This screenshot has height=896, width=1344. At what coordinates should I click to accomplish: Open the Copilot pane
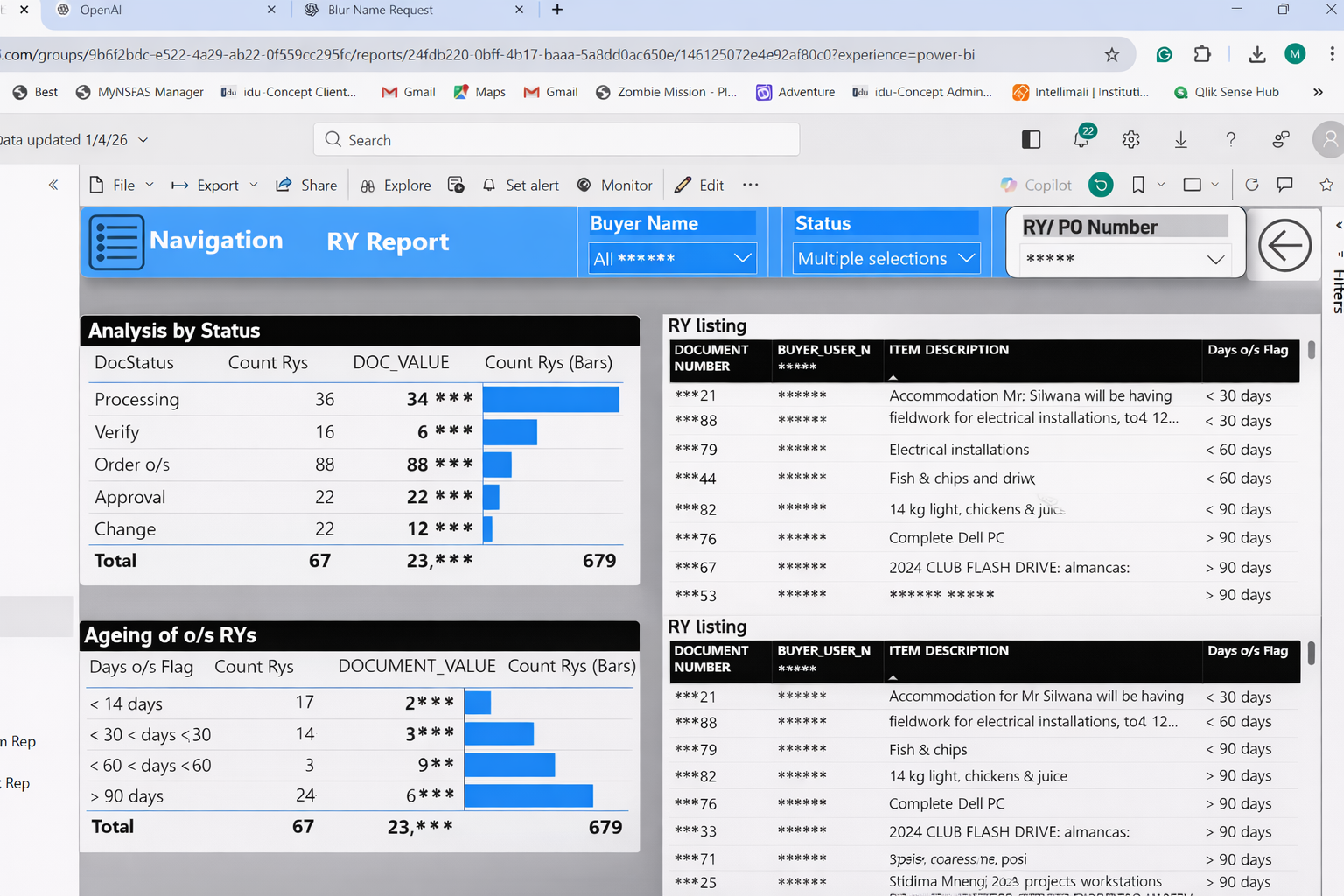1036,185
